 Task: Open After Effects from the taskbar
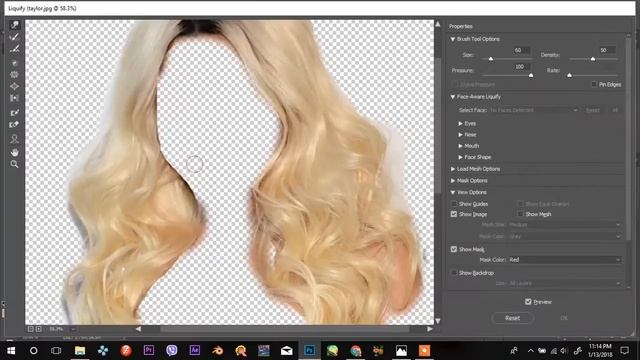coord(195,350)
